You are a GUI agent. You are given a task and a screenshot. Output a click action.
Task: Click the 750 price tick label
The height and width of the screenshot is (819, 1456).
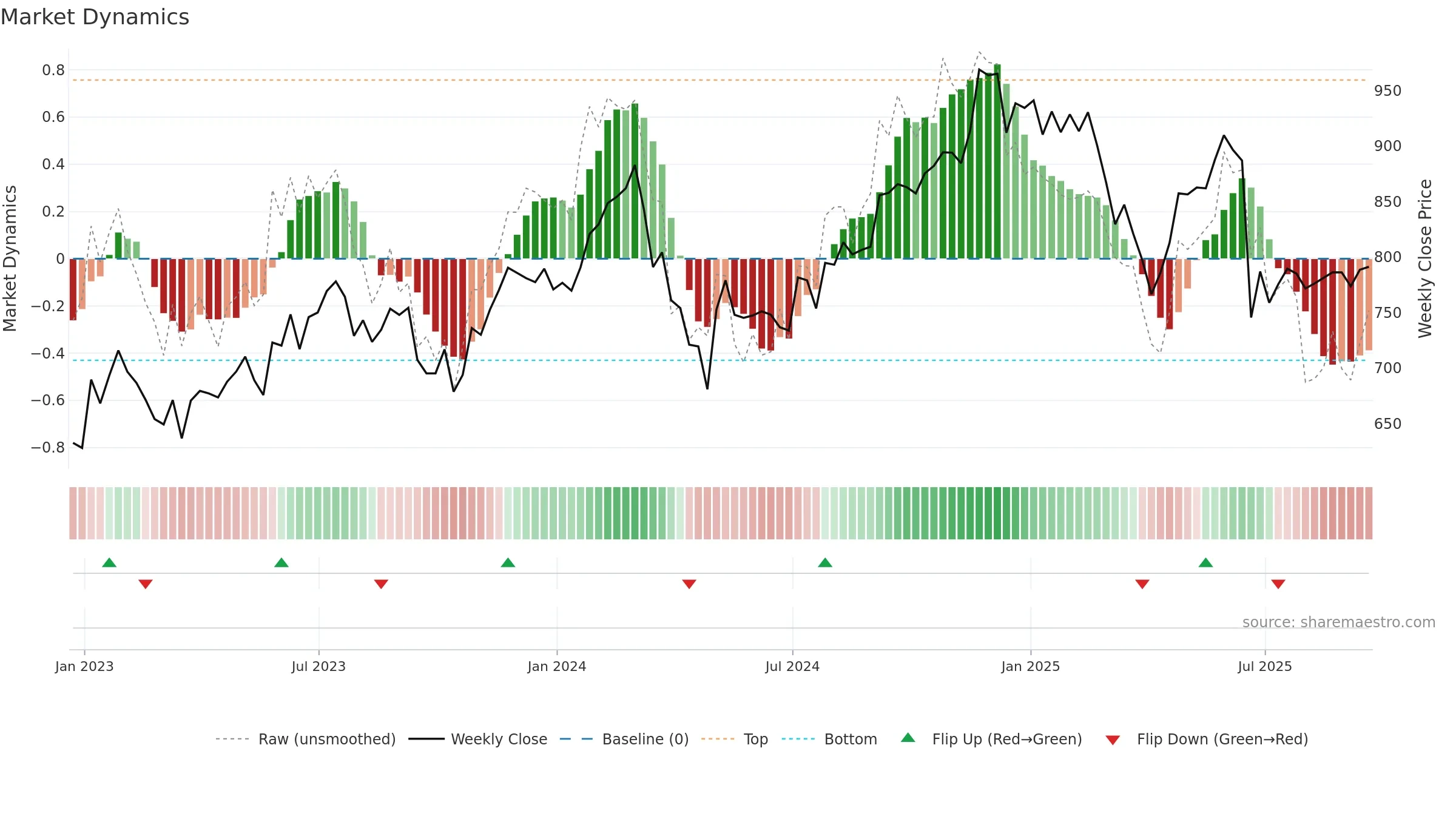click(x=1388, y=313)
